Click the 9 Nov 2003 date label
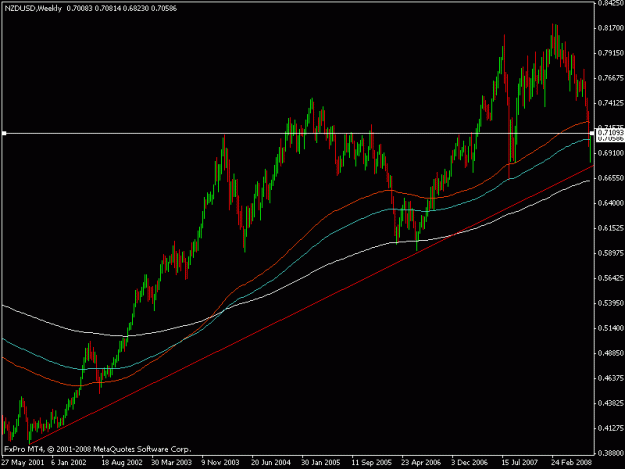The image size is (625, 469). click(x=220, y=463)
